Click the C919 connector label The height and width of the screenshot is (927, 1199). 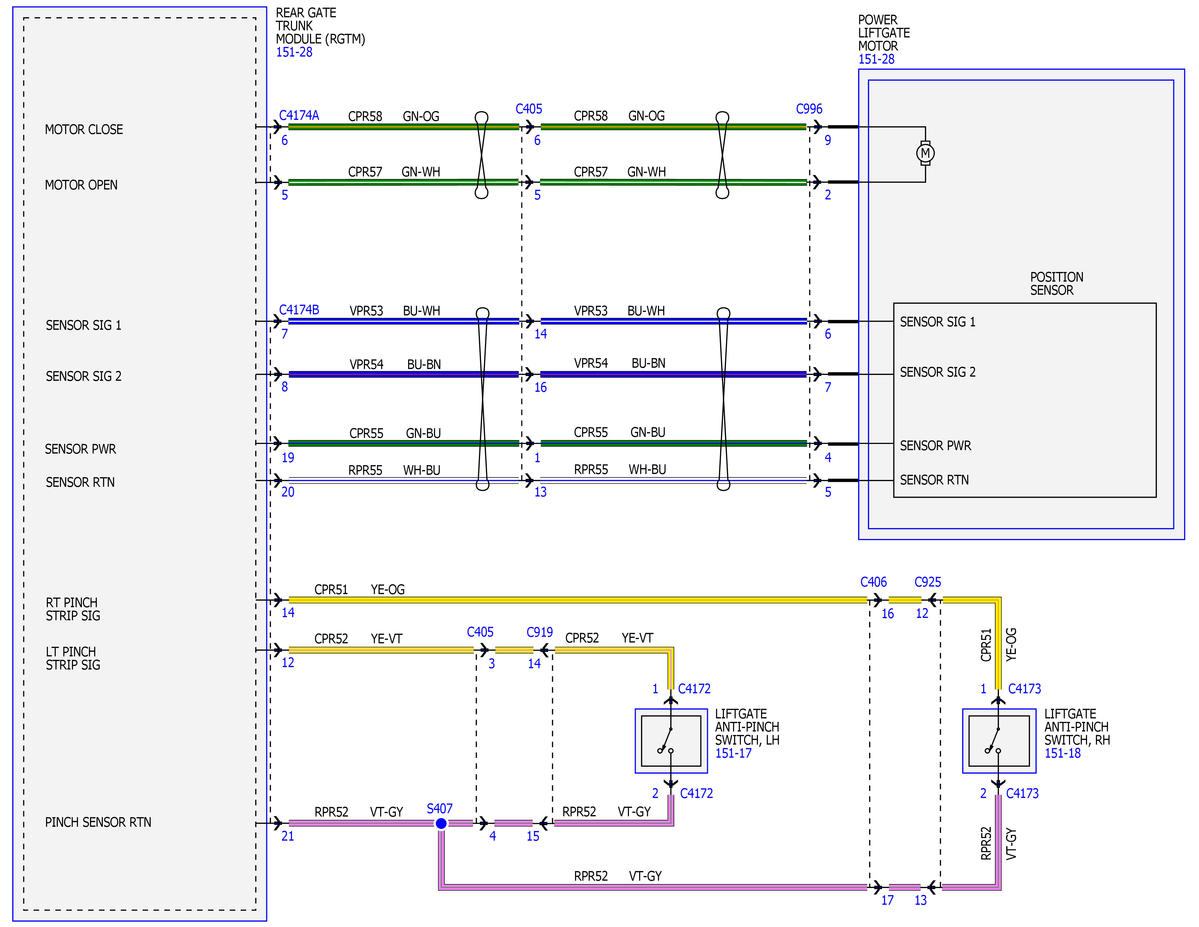(x=540, y=633)
